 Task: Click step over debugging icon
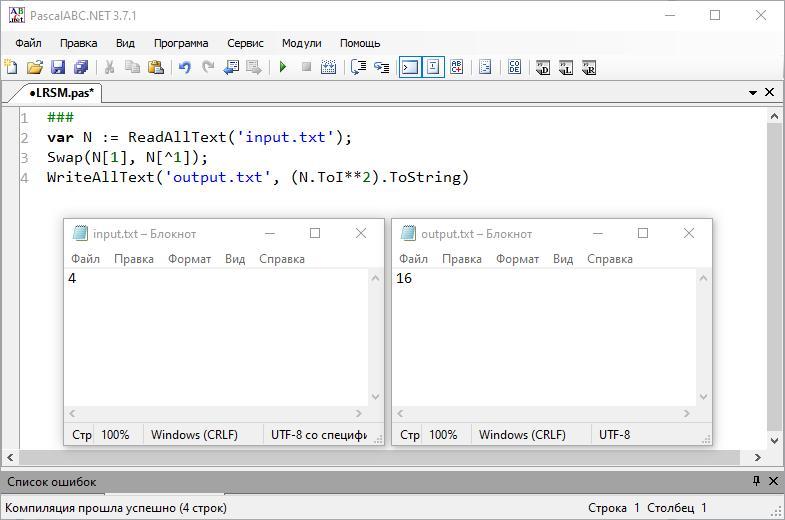click(358, 67)
